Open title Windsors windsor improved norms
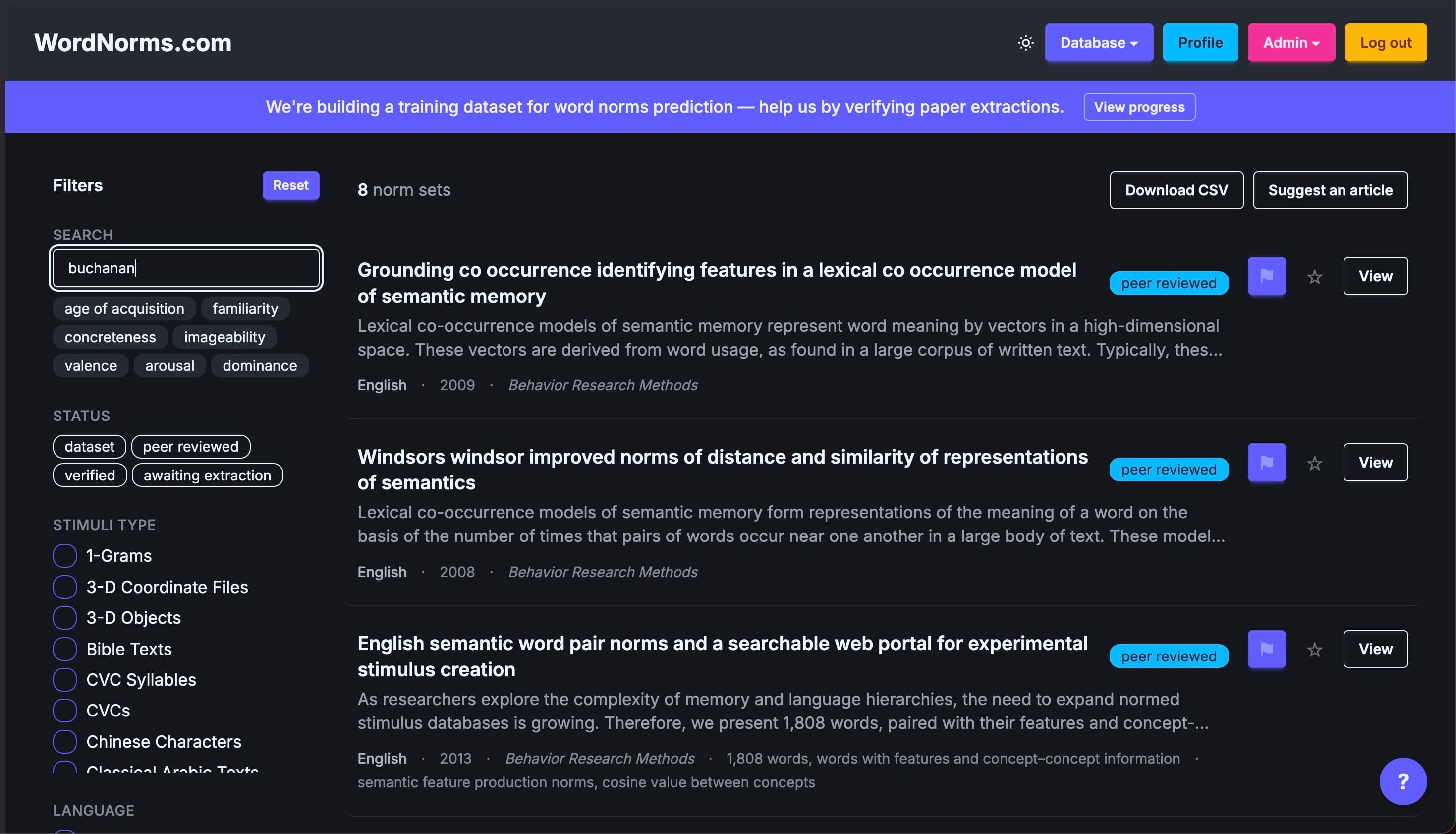Image resolution: width=1456 pixels, height=834 pixels. [722, 470]
